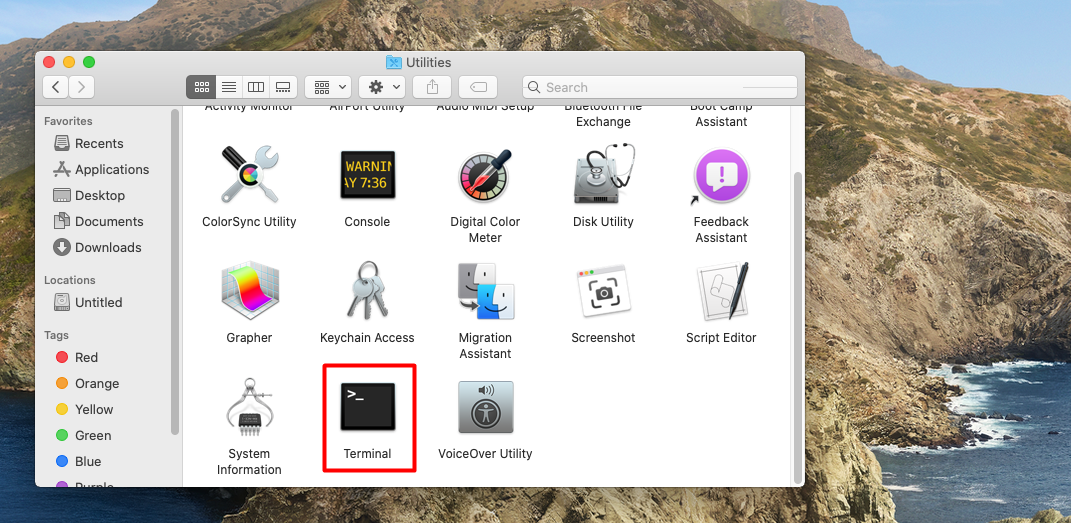Click the Keychain Access label text
Viewport: 1071px width, 523px height.
point(367,337)
